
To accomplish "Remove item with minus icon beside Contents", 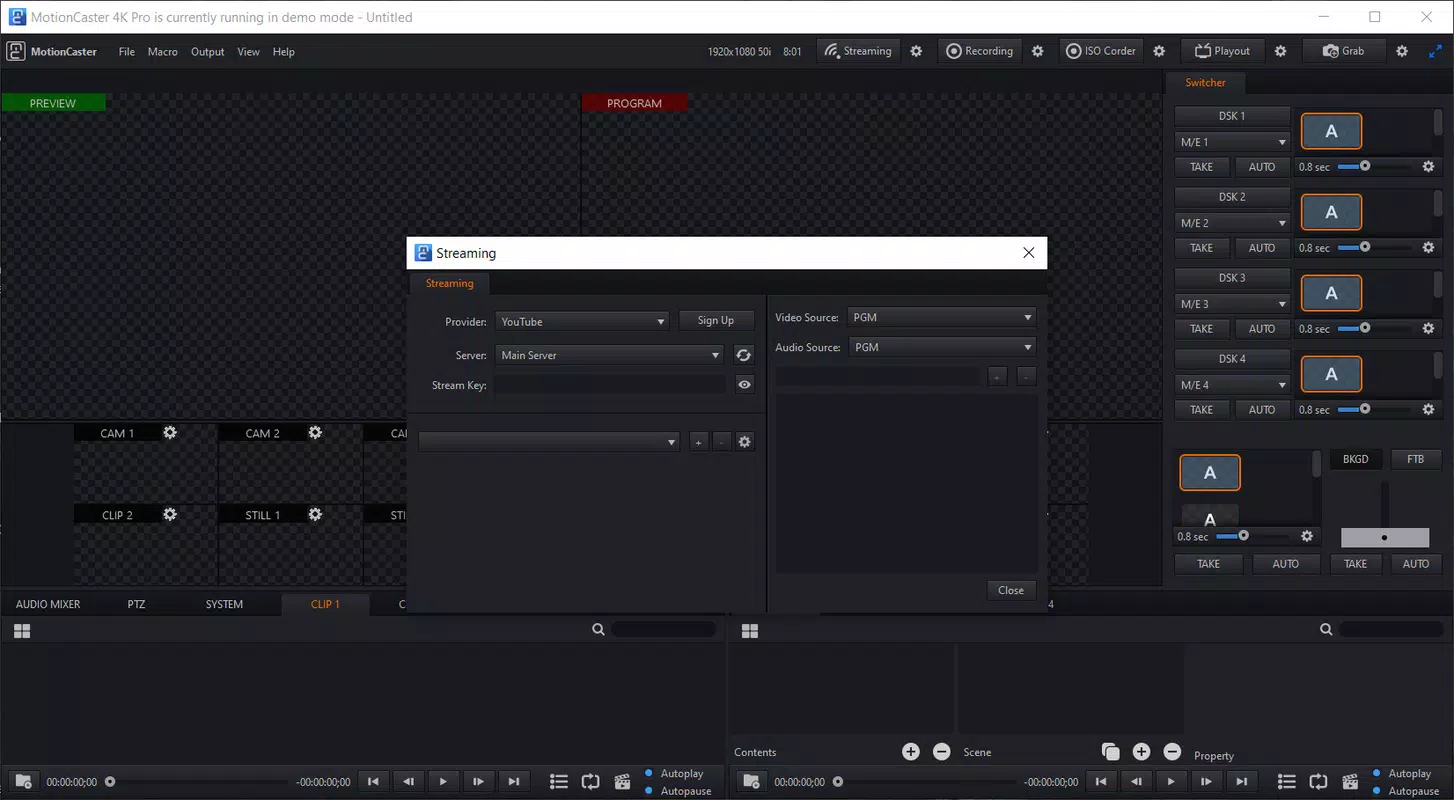I will pyautogui.click(x=942, y=752).
